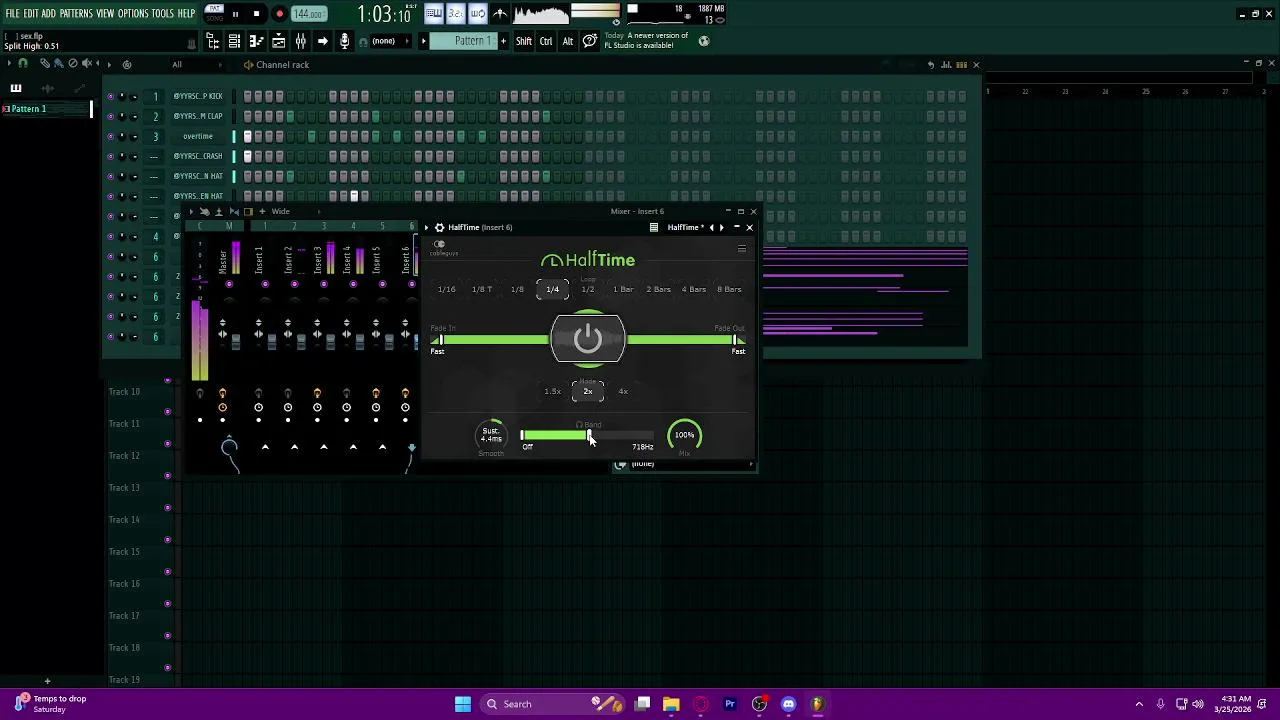The height and width of the screenshot is (720, 1280).
Task: Click the microphone recording icon in toolbar
Action: pos(345,41)
